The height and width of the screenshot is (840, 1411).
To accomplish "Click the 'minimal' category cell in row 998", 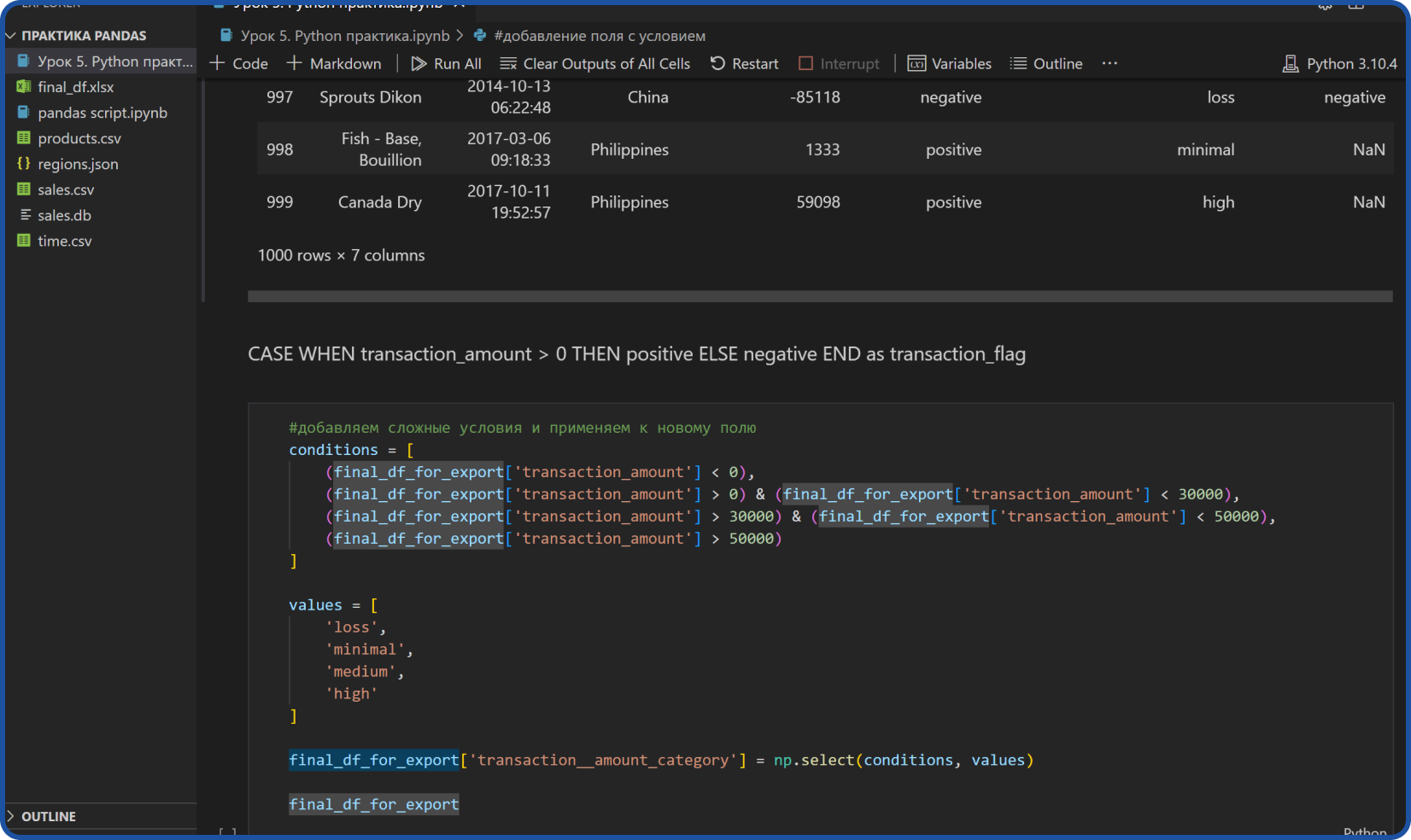I will pyautogui.click(x=1205, y=149).
